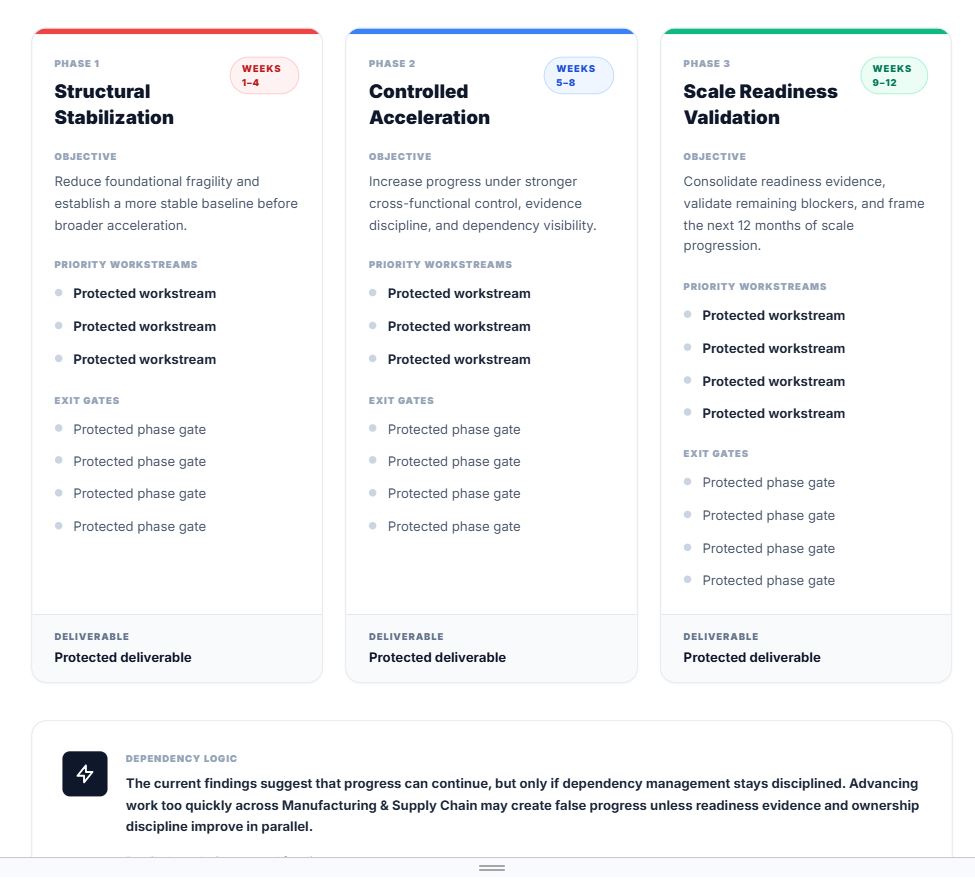The height and width of the screenshot is (880, 975).
Task: Click the green top bar of Phase 3 card
Action: point(806,31)
